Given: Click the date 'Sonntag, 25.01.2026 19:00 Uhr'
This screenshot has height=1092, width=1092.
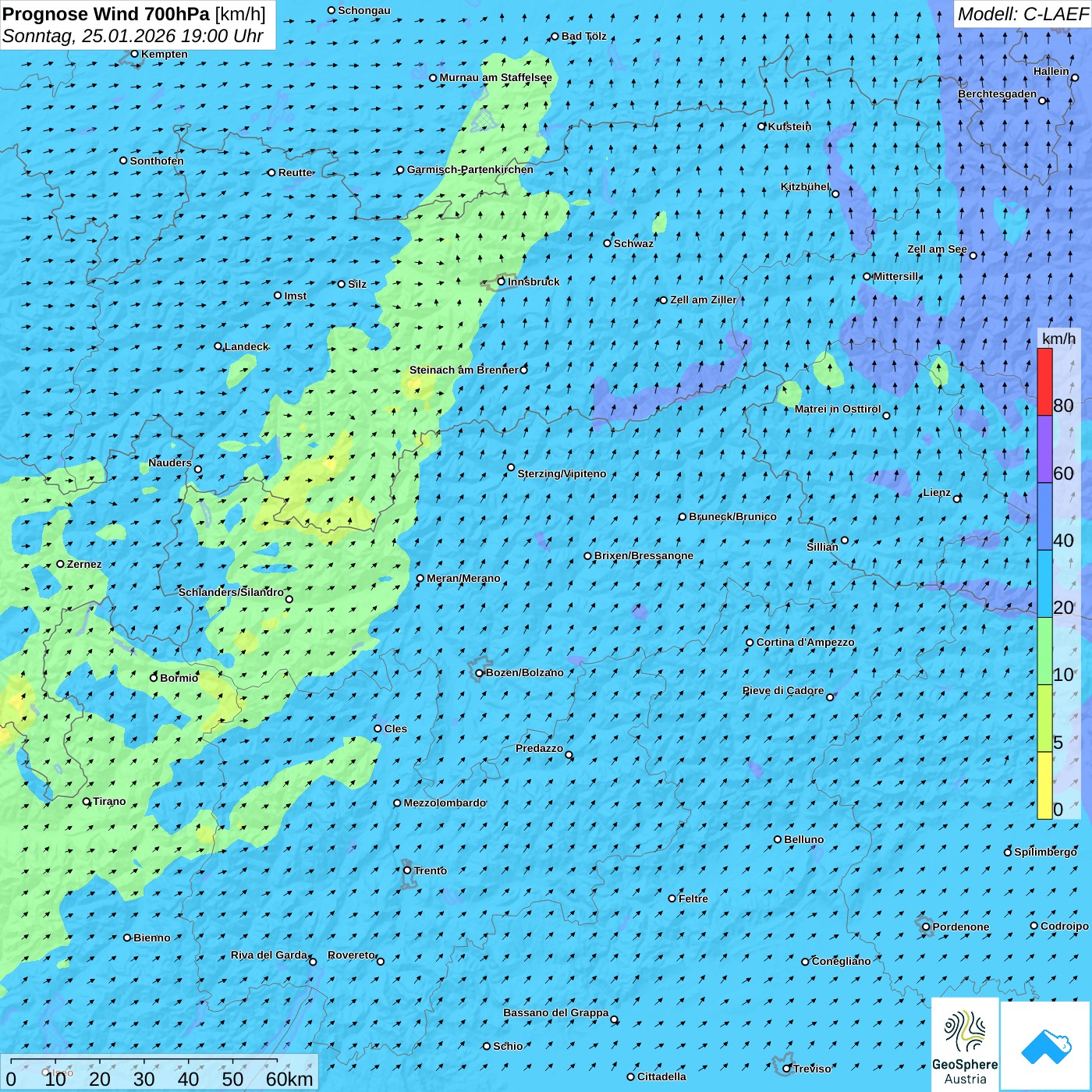Looking at the screenshot, I should (133, 36).
